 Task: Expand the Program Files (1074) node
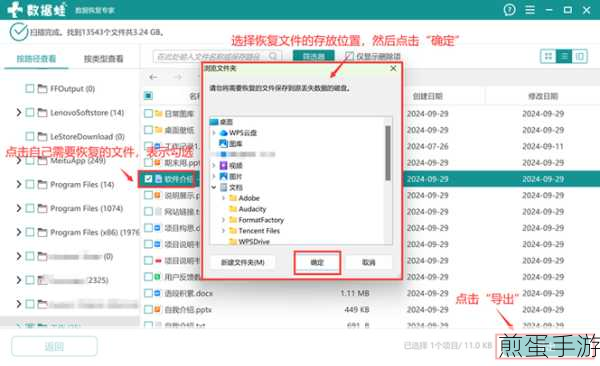[18, 208]
